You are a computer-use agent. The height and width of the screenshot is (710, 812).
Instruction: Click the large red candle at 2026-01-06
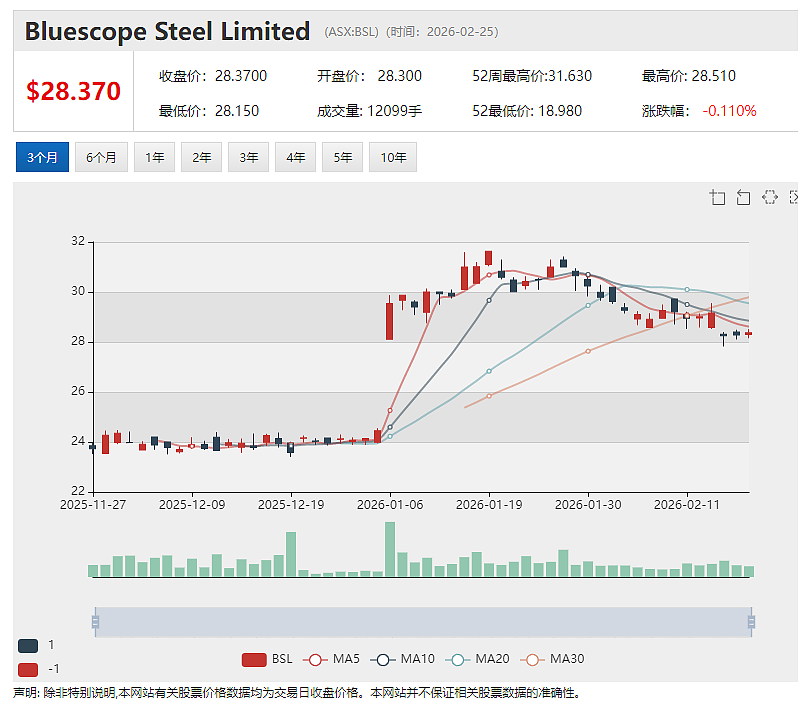[389, 321]
